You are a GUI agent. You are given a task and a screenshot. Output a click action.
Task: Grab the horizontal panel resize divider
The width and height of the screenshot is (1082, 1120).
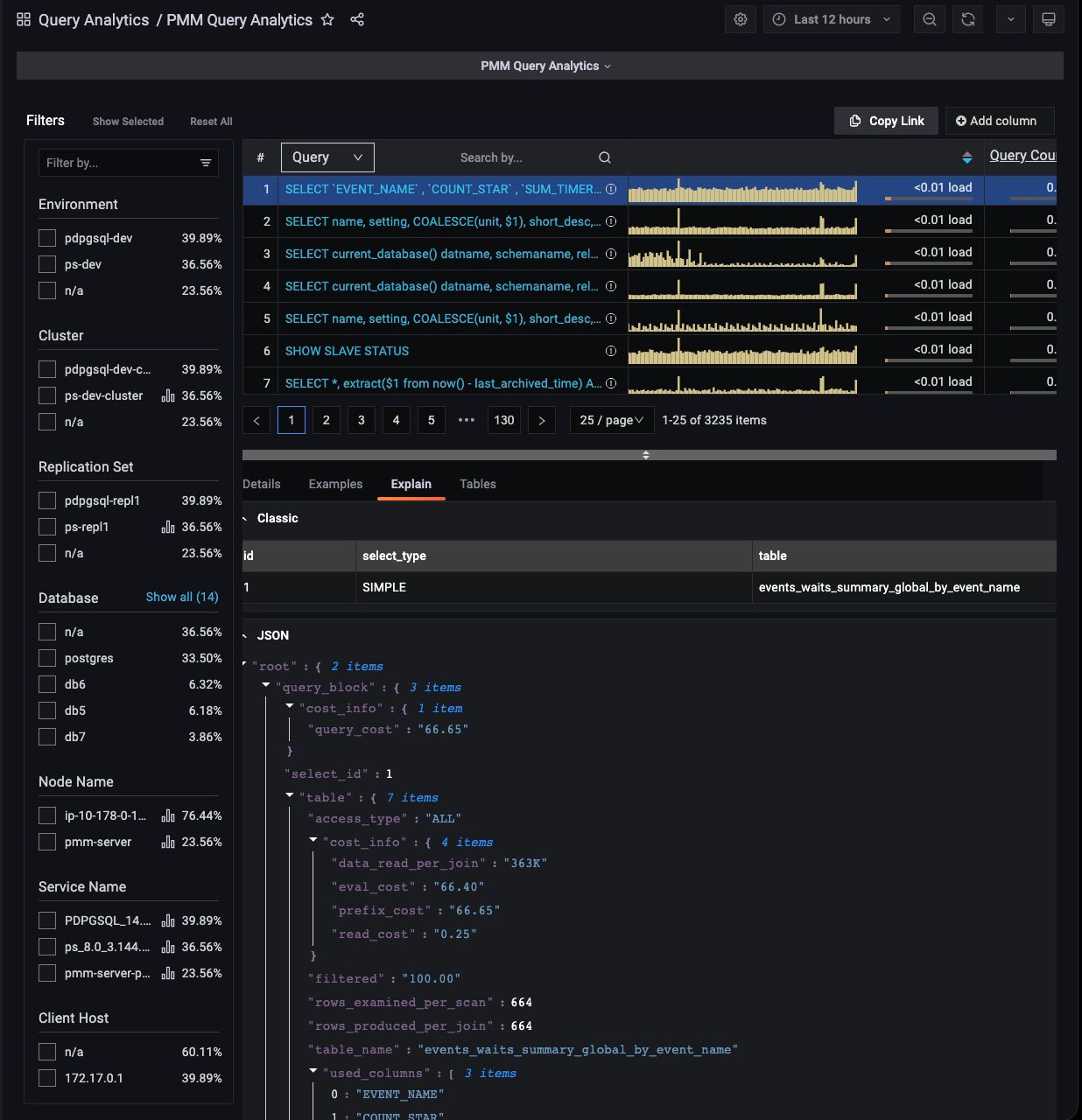click(x=646, y=455)
